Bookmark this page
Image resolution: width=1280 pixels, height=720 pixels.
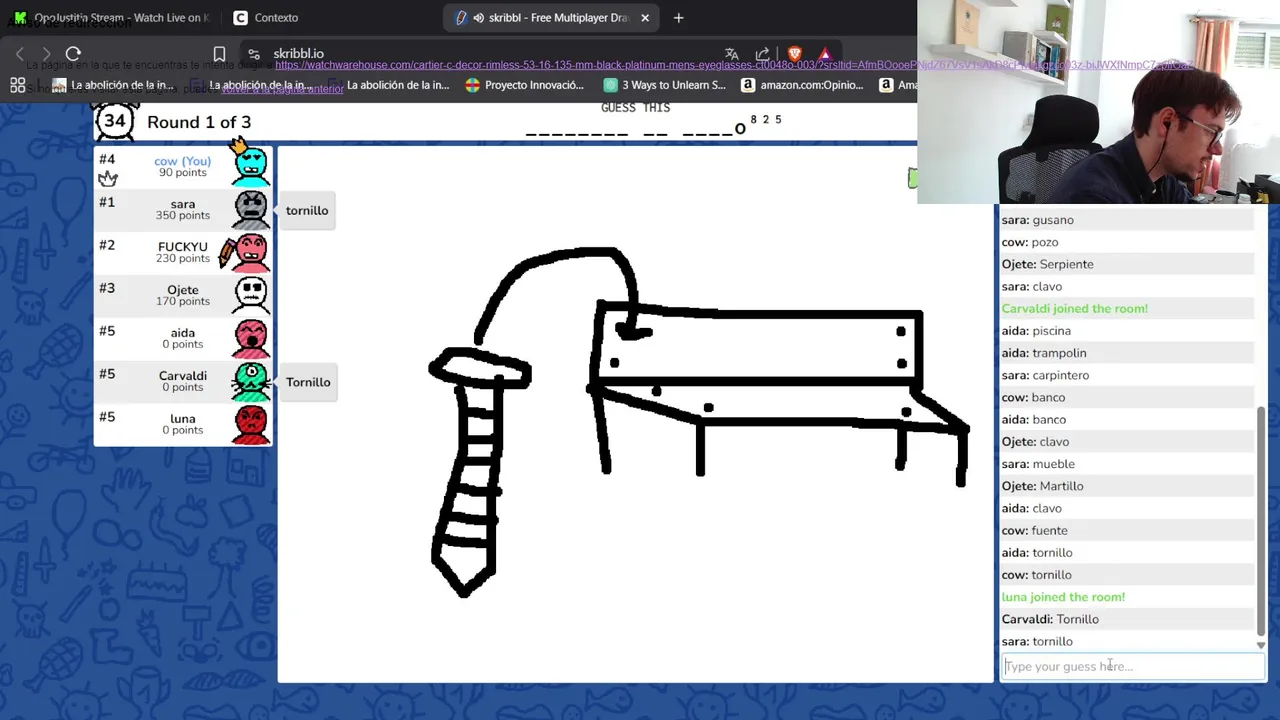pos(219,54)
